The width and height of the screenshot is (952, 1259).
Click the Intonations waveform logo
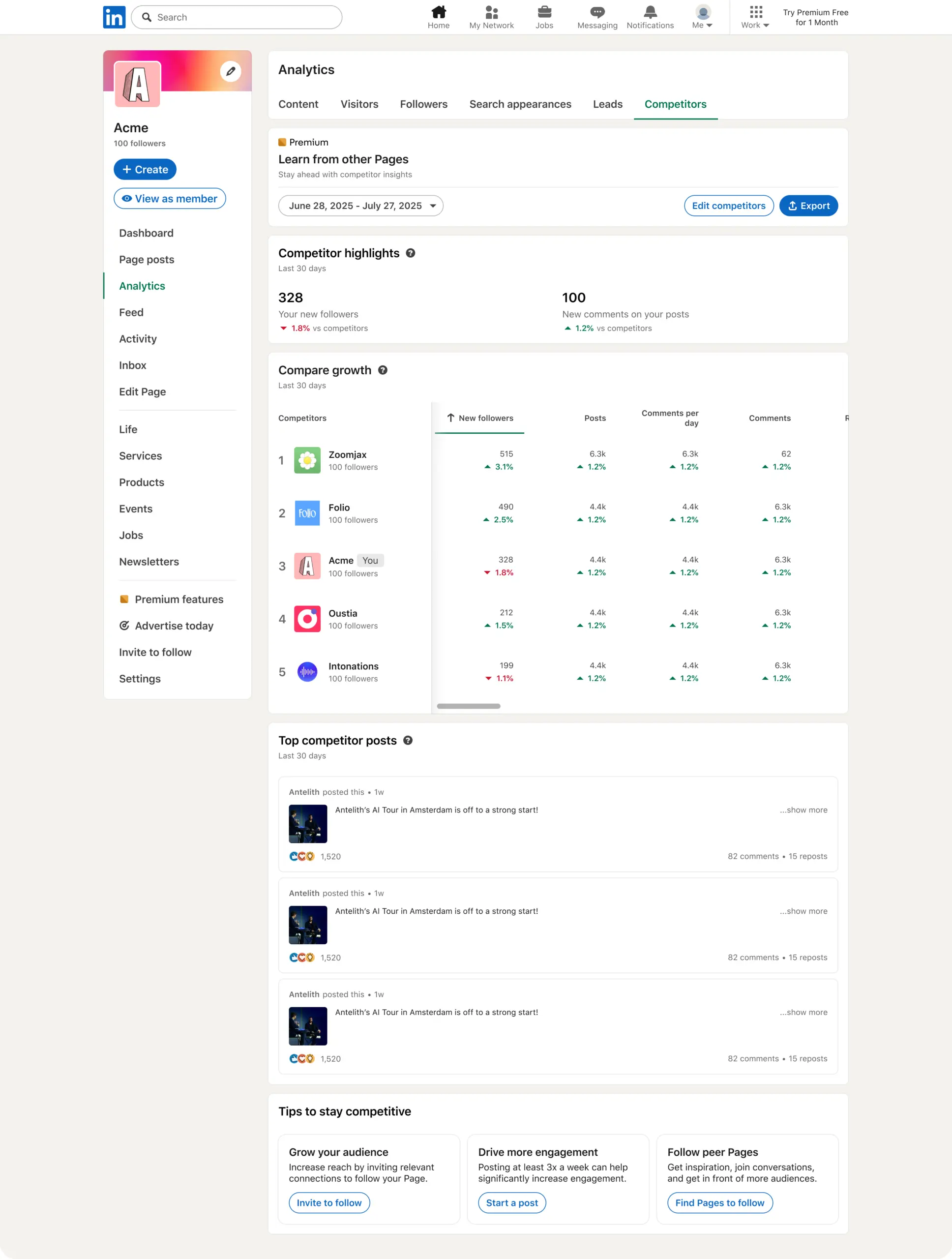point(307,672)
